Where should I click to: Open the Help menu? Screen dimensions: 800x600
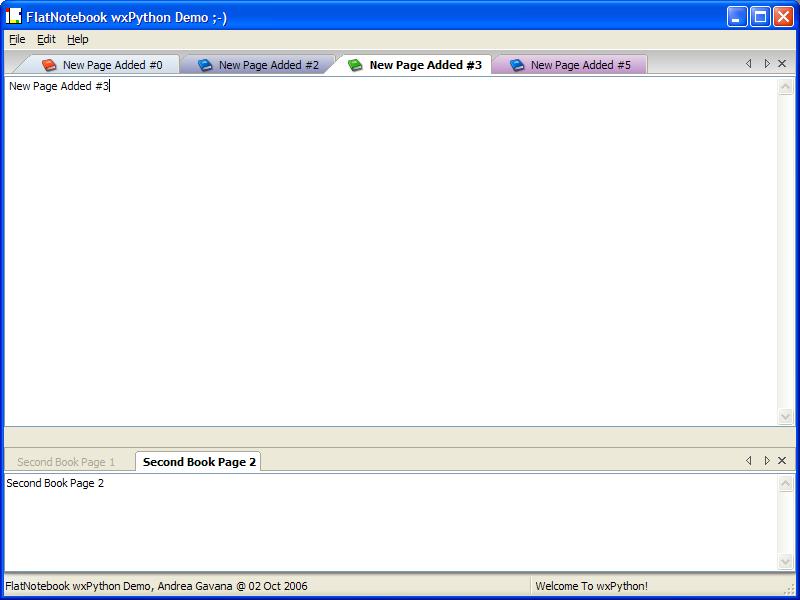pyautogui.click(x=78, y=39)
